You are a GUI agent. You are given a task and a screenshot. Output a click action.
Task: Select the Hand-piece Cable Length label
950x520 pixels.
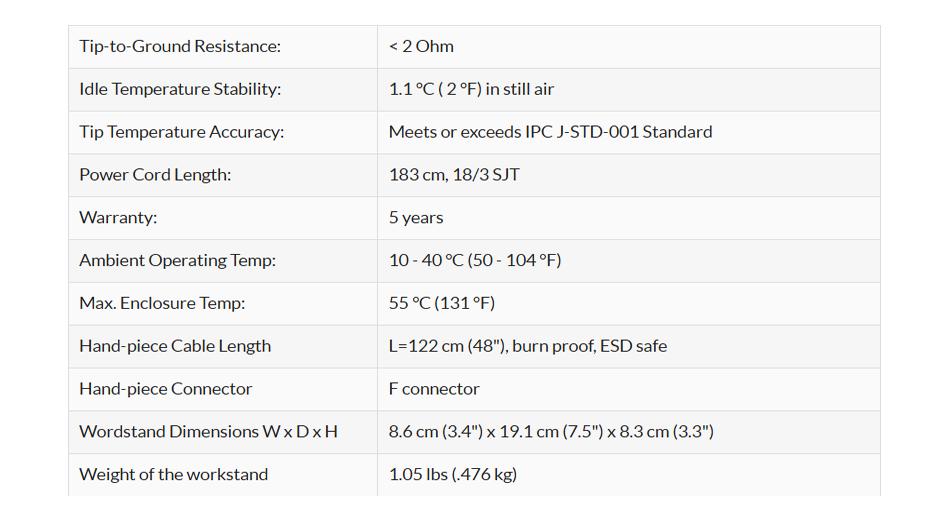pos(175,346)
